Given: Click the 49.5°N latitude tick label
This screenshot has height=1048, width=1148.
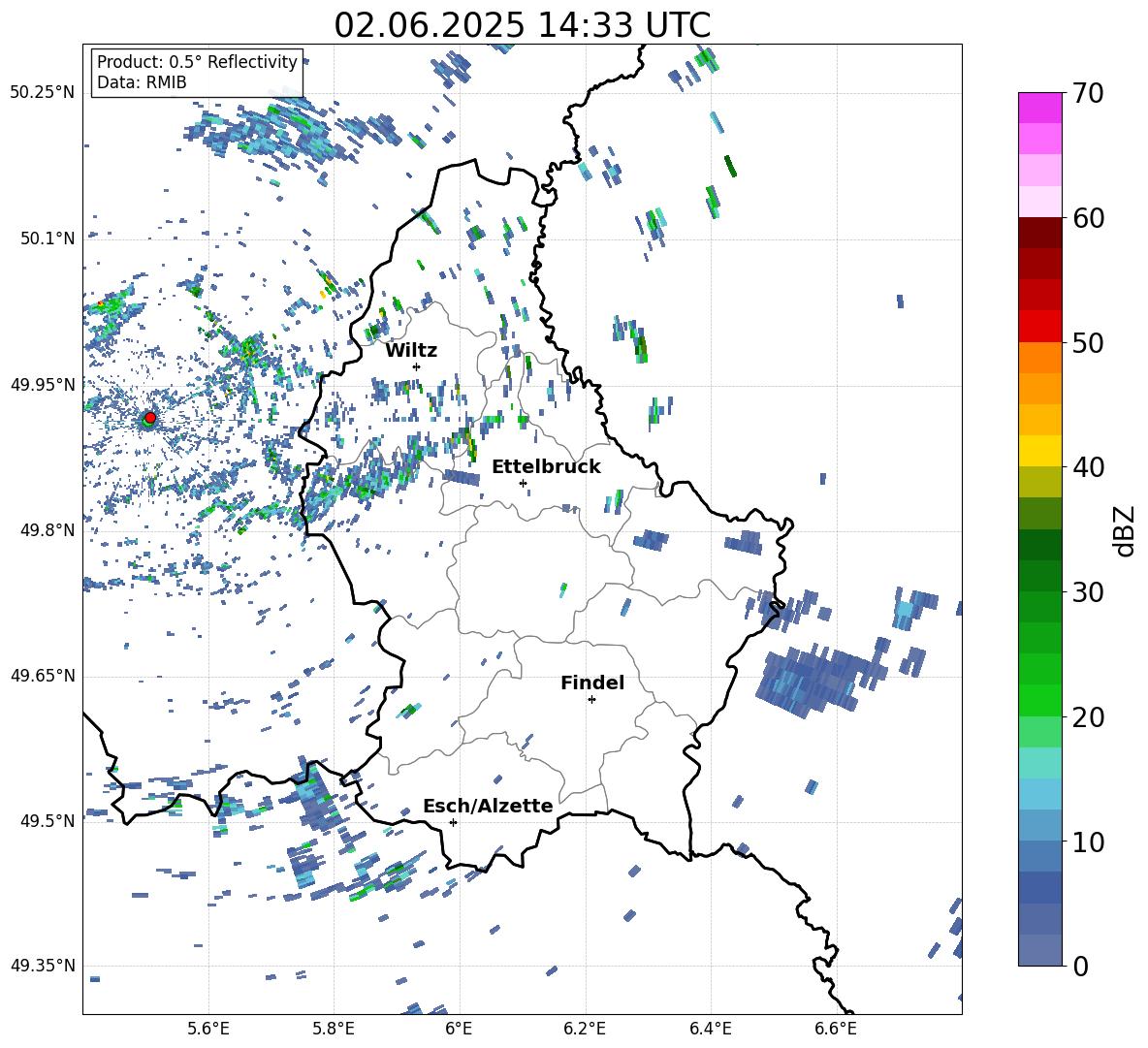Looking at the screenshot, I should 48,821.
